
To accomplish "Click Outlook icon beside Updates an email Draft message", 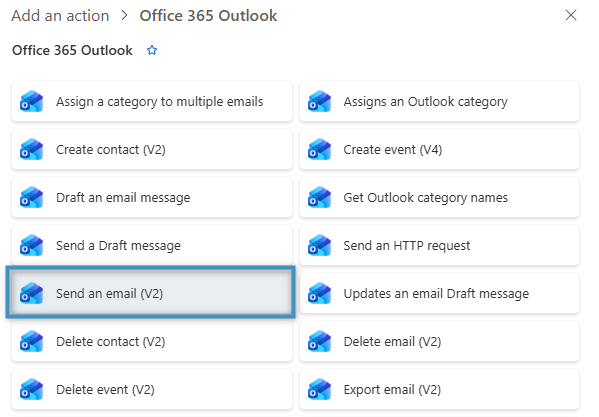I will pyautogui.click(x=319, y=293).
